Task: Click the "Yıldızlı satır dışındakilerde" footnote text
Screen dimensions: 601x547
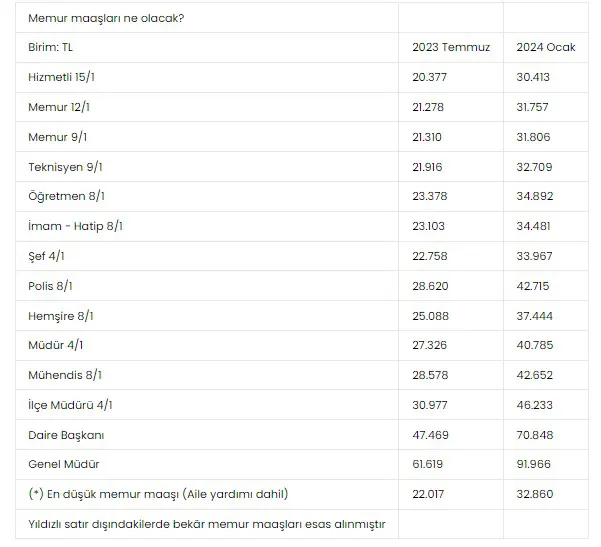Action: tap(207, 524)
